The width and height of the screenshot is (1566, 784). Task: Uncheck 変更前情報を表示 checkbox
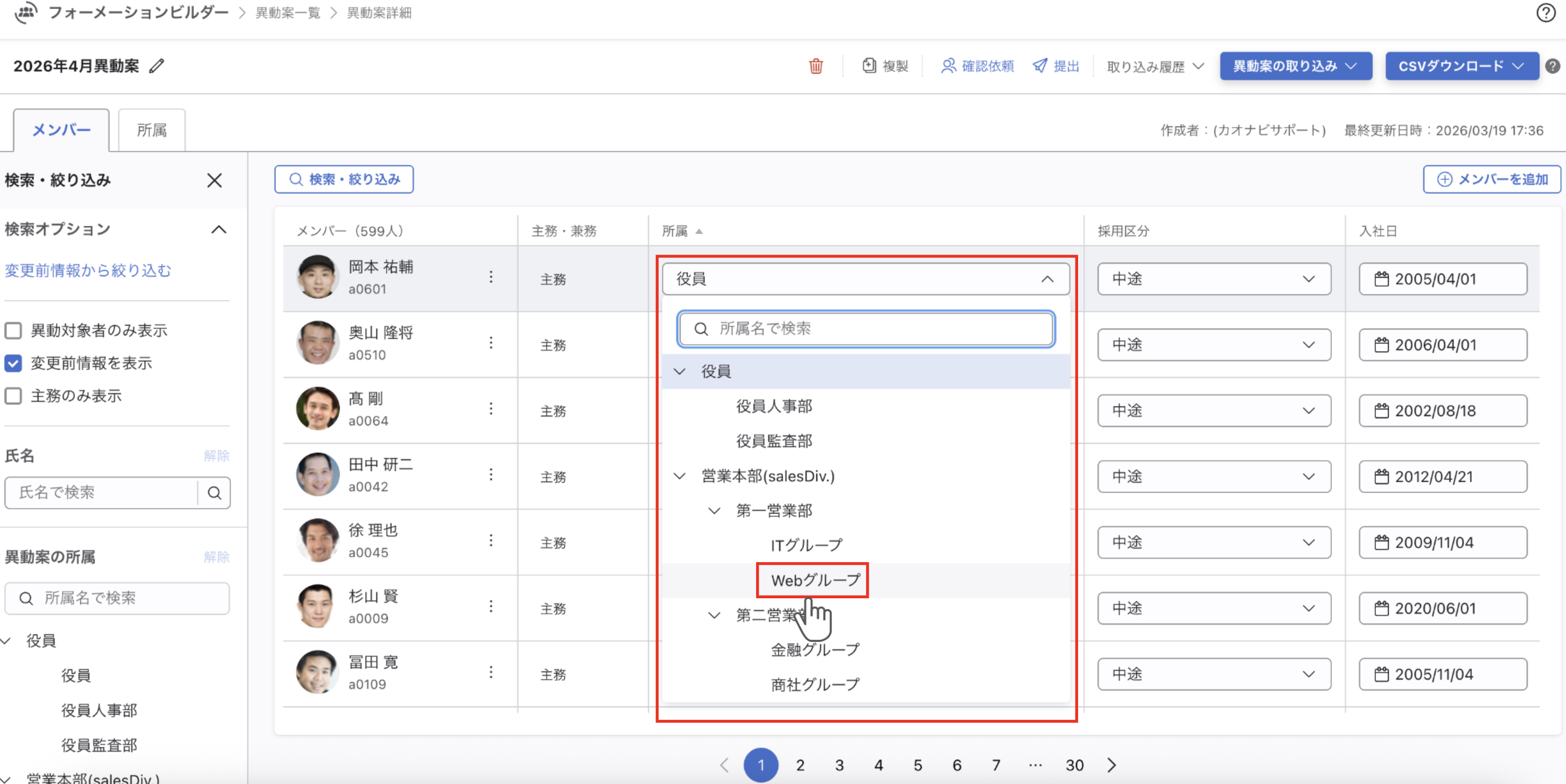13,363
